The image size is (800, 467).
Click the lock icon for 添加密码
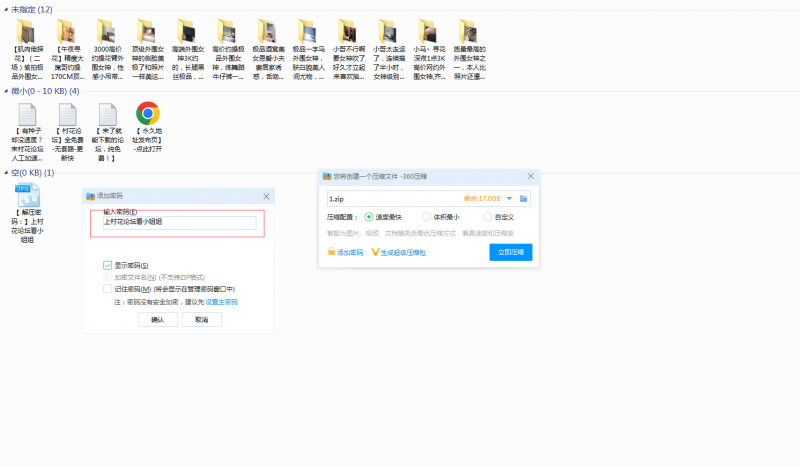point(332,252)
